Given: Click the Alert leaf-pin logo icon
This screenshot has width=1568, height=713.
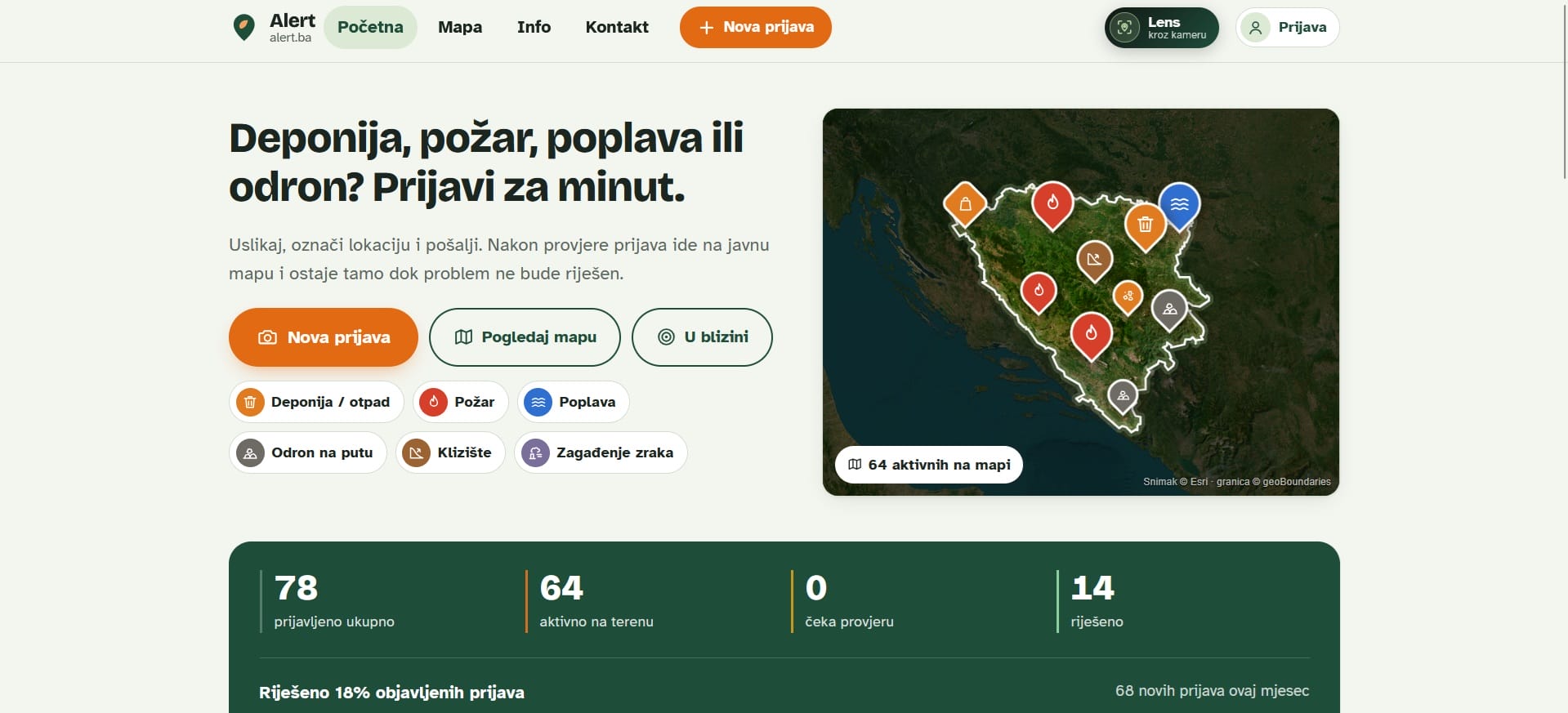Looking at the screenshot, I should tap(243, 27).
